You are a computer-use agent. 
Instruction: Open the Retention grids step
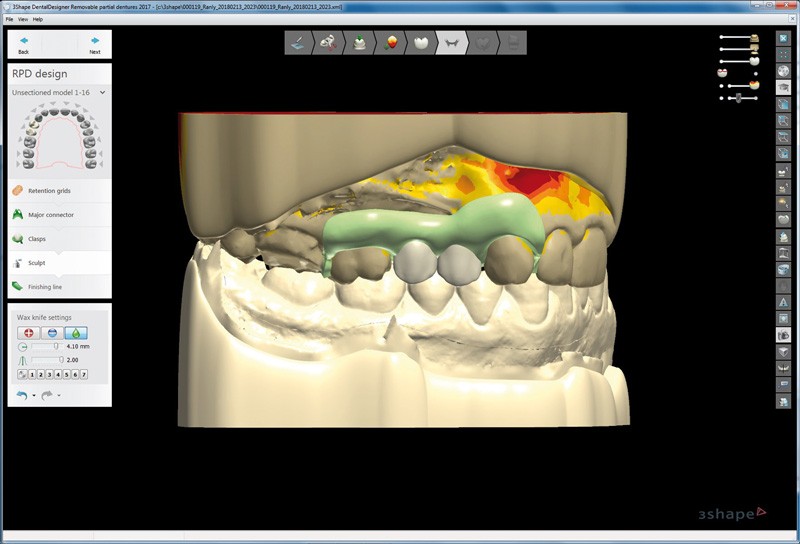[60, 190]
